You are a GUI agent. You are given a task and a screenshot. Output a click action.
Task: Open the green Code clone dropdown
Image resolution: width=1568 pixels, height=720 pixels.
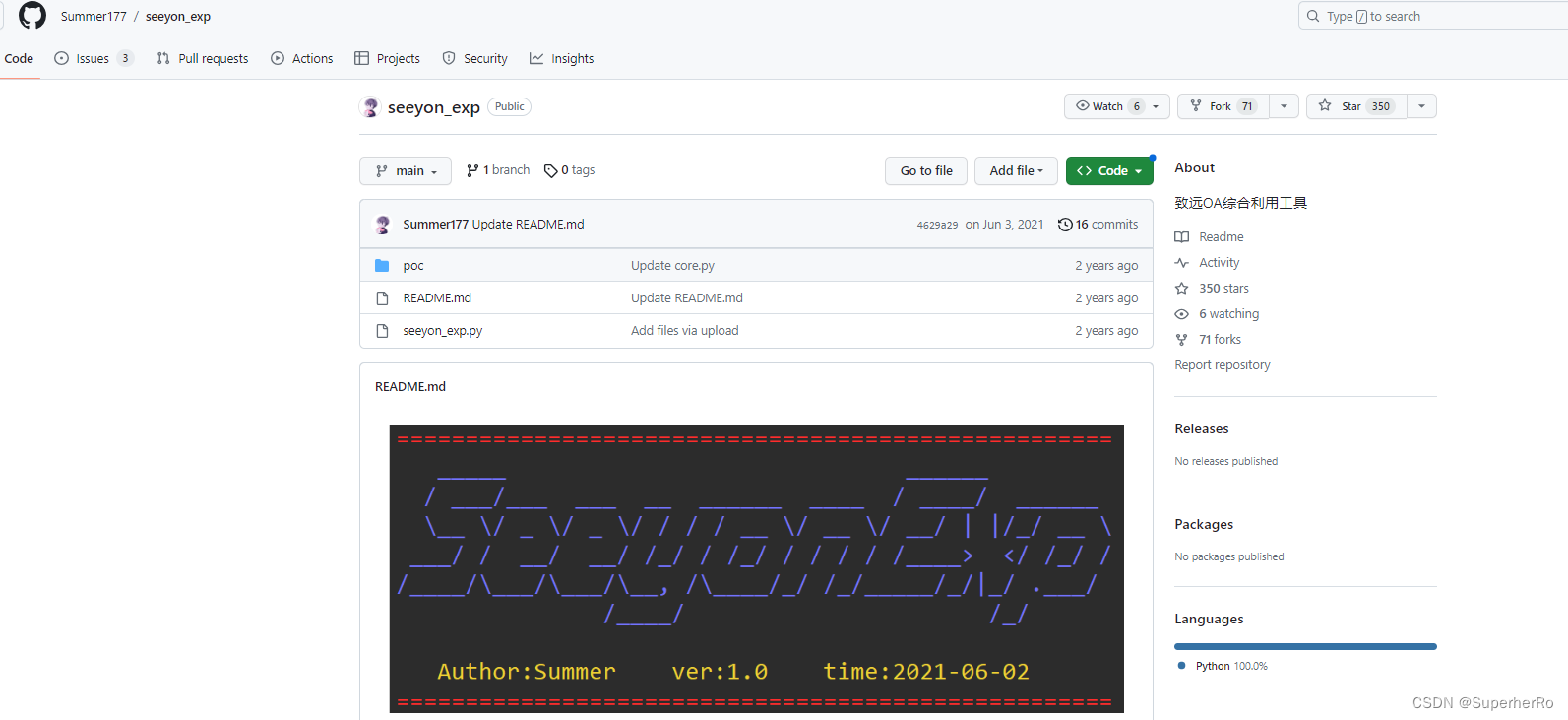click(x=1109, y=171)
